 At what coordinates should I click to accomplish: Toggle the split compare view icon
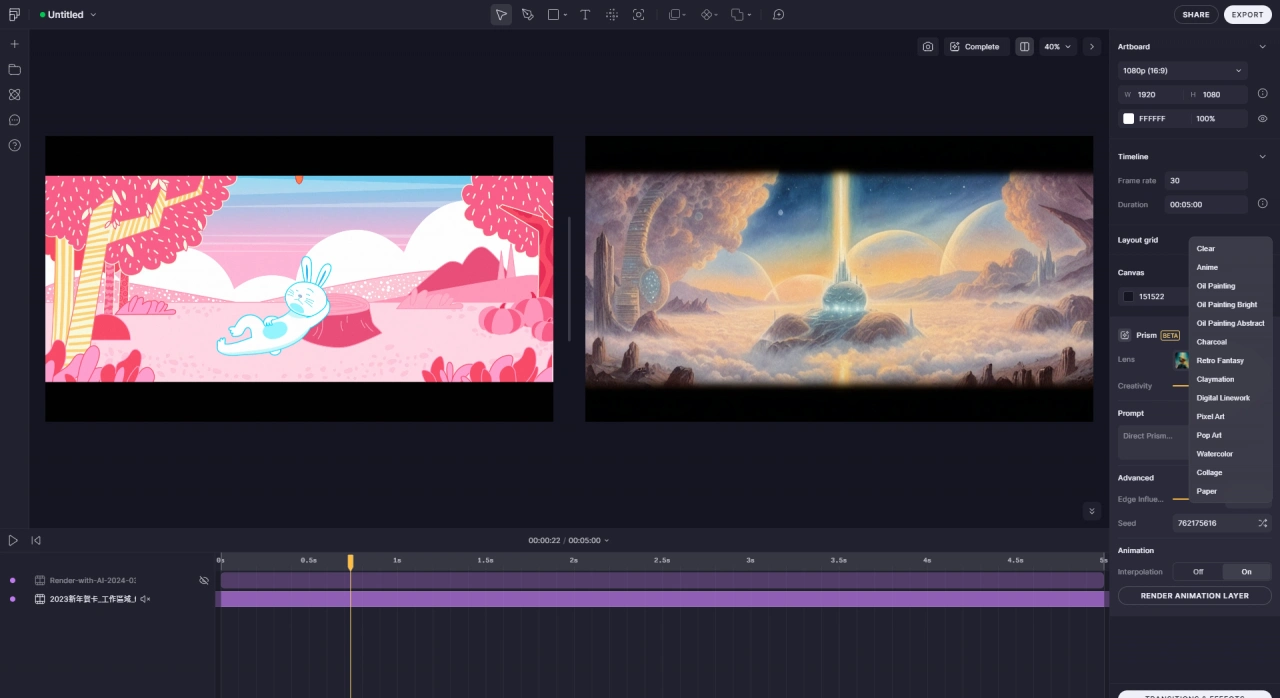point(1024,47)
